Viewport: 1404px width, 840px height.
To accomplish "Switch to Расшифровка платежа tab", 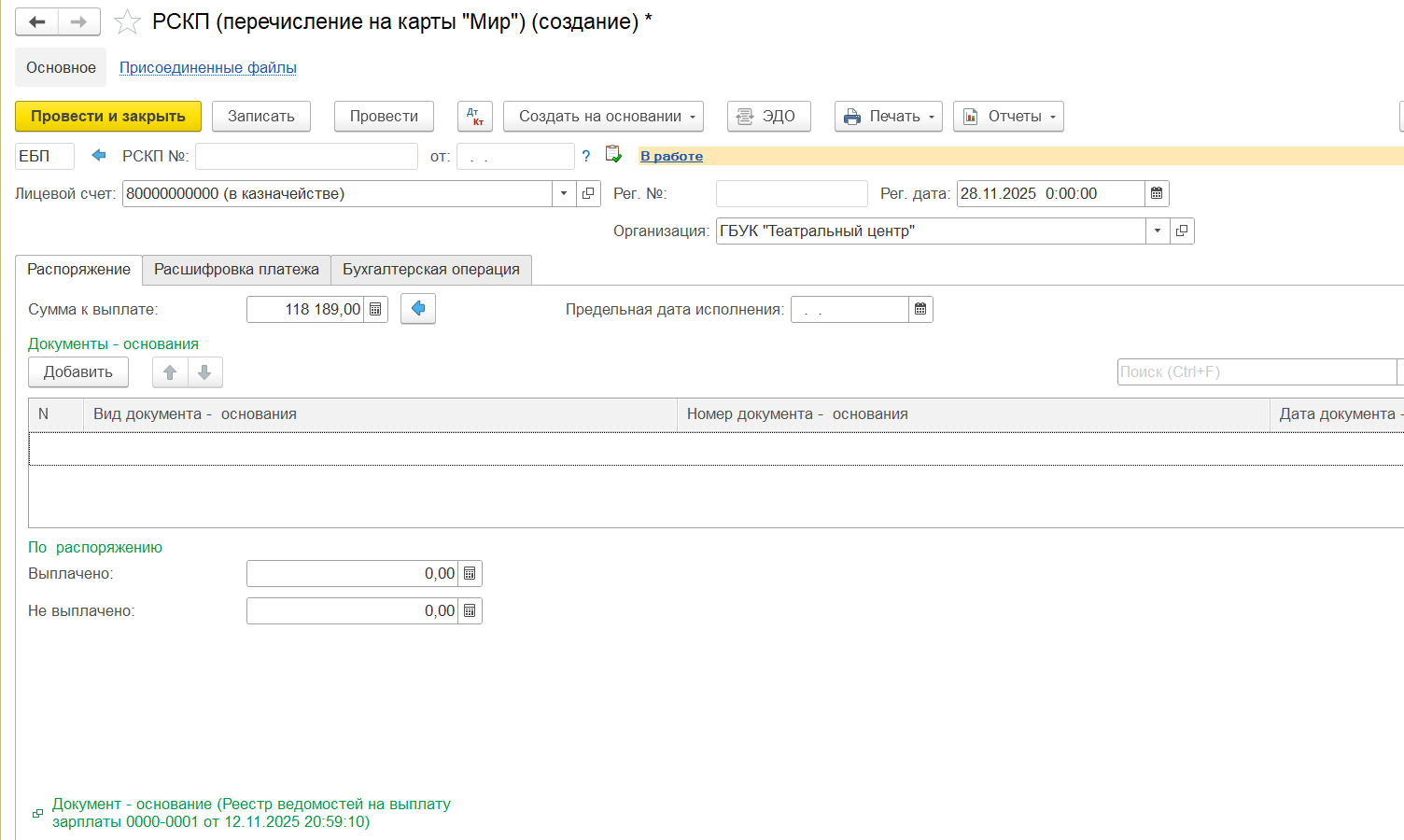I will click(x=236, y=270).
